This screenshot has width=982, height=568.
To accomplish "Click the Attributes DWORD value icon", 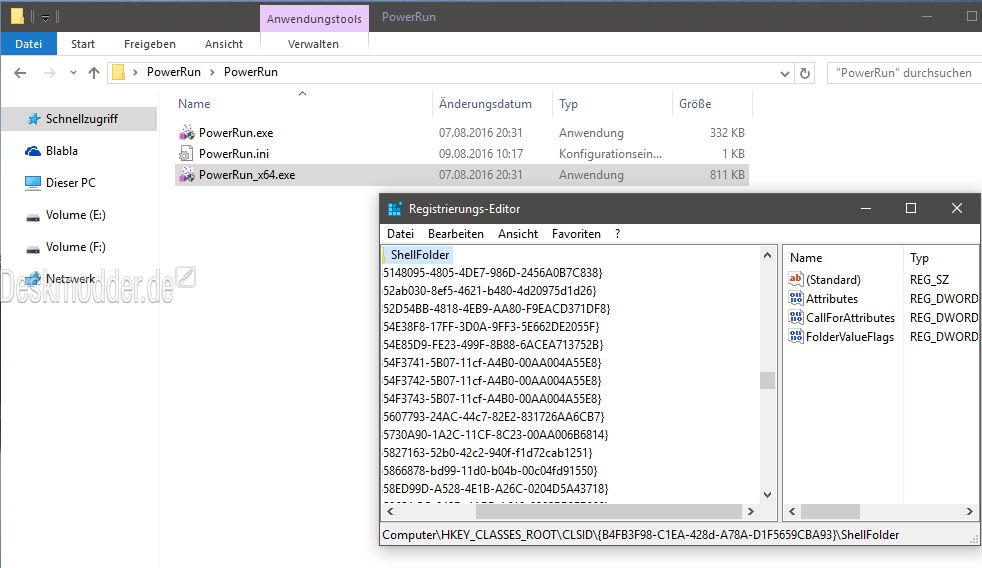I will pos(795,298).
